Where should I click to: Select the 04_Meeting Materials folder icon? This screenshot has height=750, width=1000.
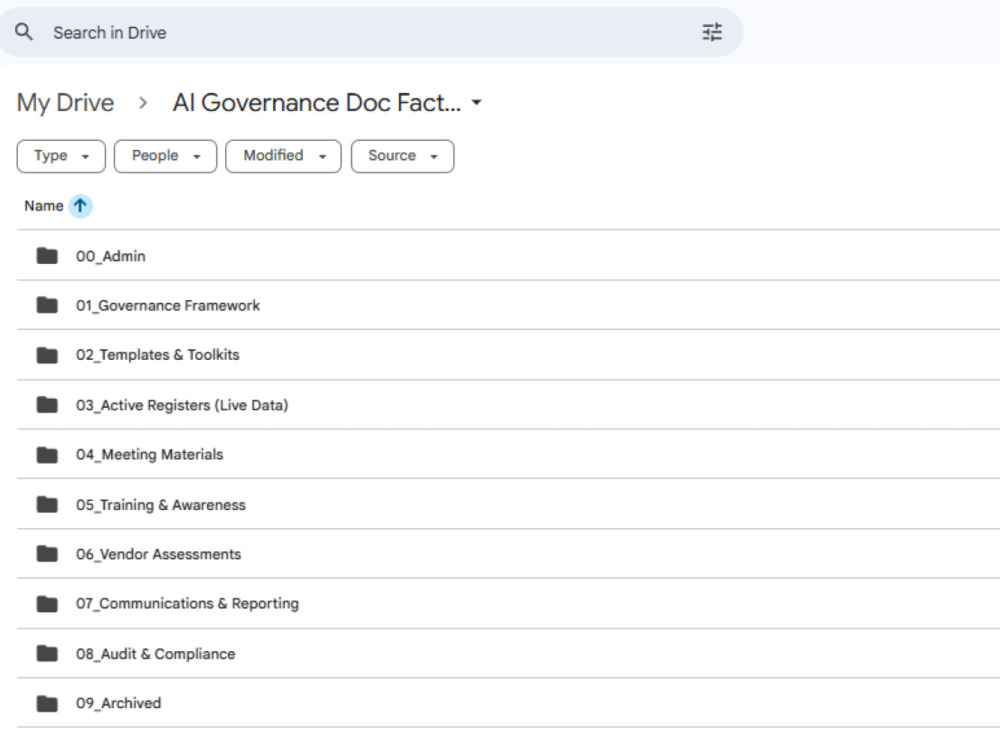(47, 455)
